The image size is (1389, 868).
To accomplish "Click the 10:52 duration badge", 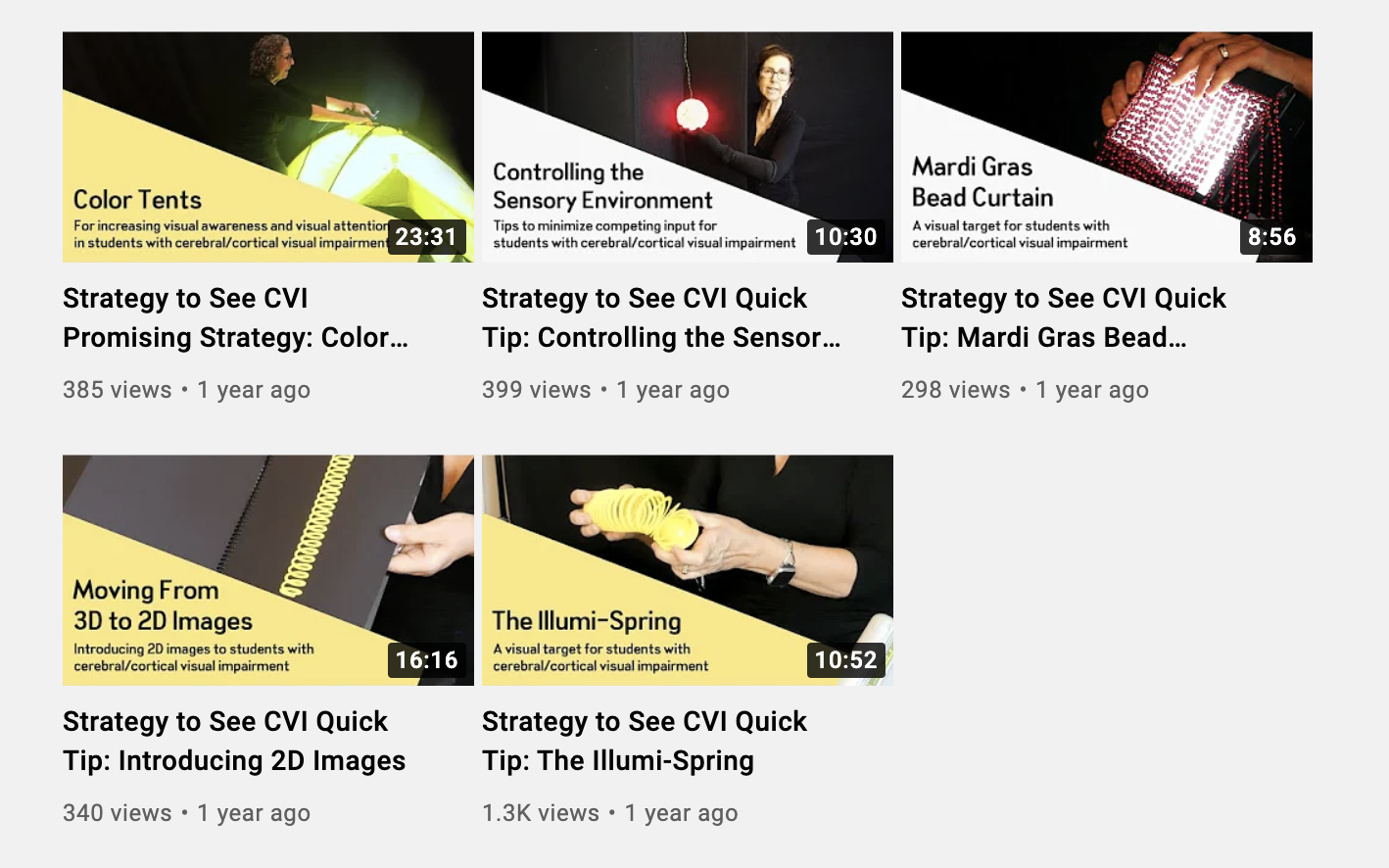I will (x=845, y=660).
